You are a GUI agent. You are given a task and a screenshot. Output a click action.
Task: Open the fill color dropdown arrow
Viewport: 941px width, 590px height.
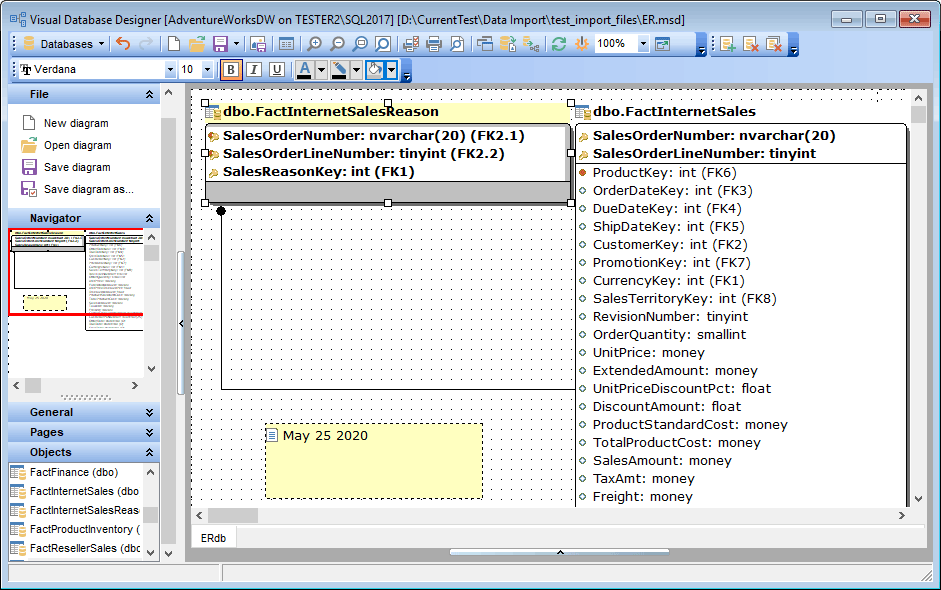point(391,70)
